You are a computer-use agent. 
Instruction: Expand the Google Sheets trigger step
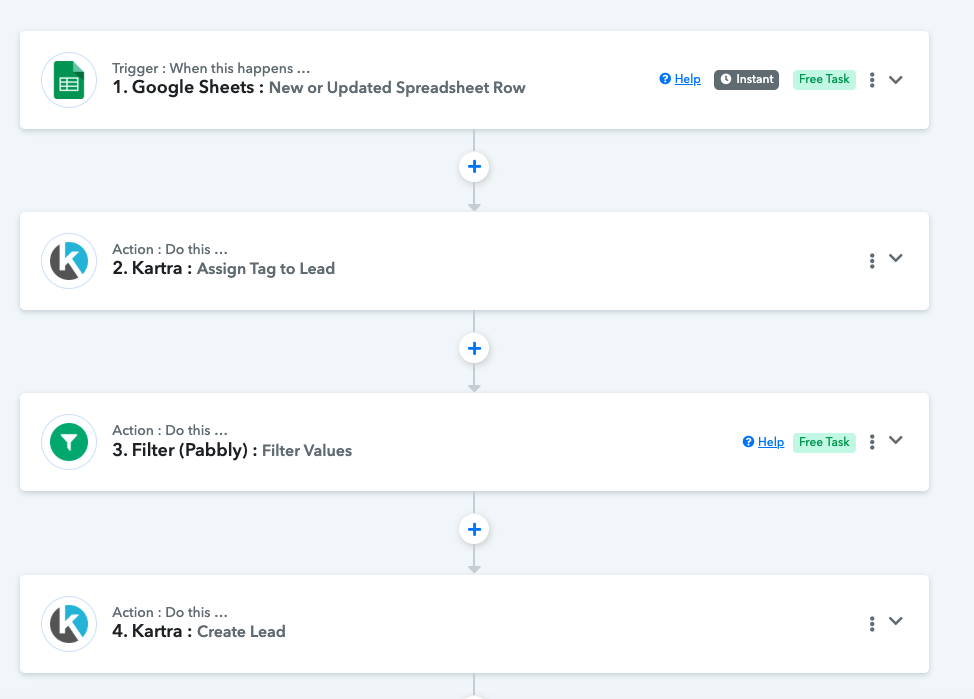click(x=896, y=80)
